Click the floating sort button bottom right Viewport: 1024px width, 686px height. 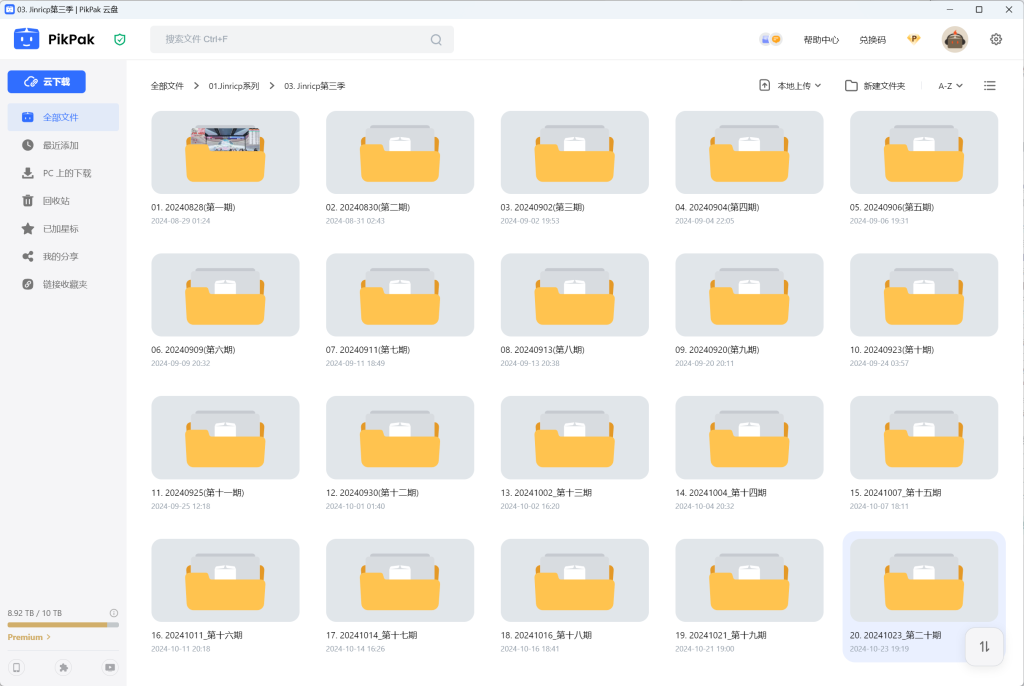pyautogui.click(x=984, y=646)
